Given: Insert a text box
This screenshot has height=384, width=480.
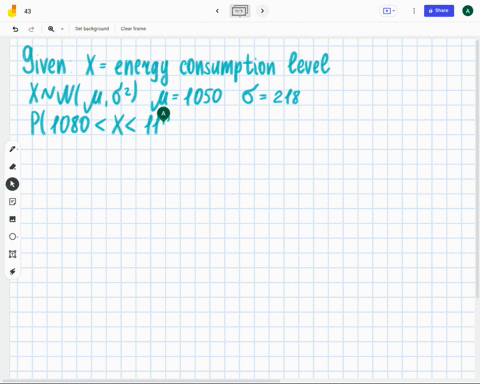Looking at the screenshot, I should [x=12, y=254].
